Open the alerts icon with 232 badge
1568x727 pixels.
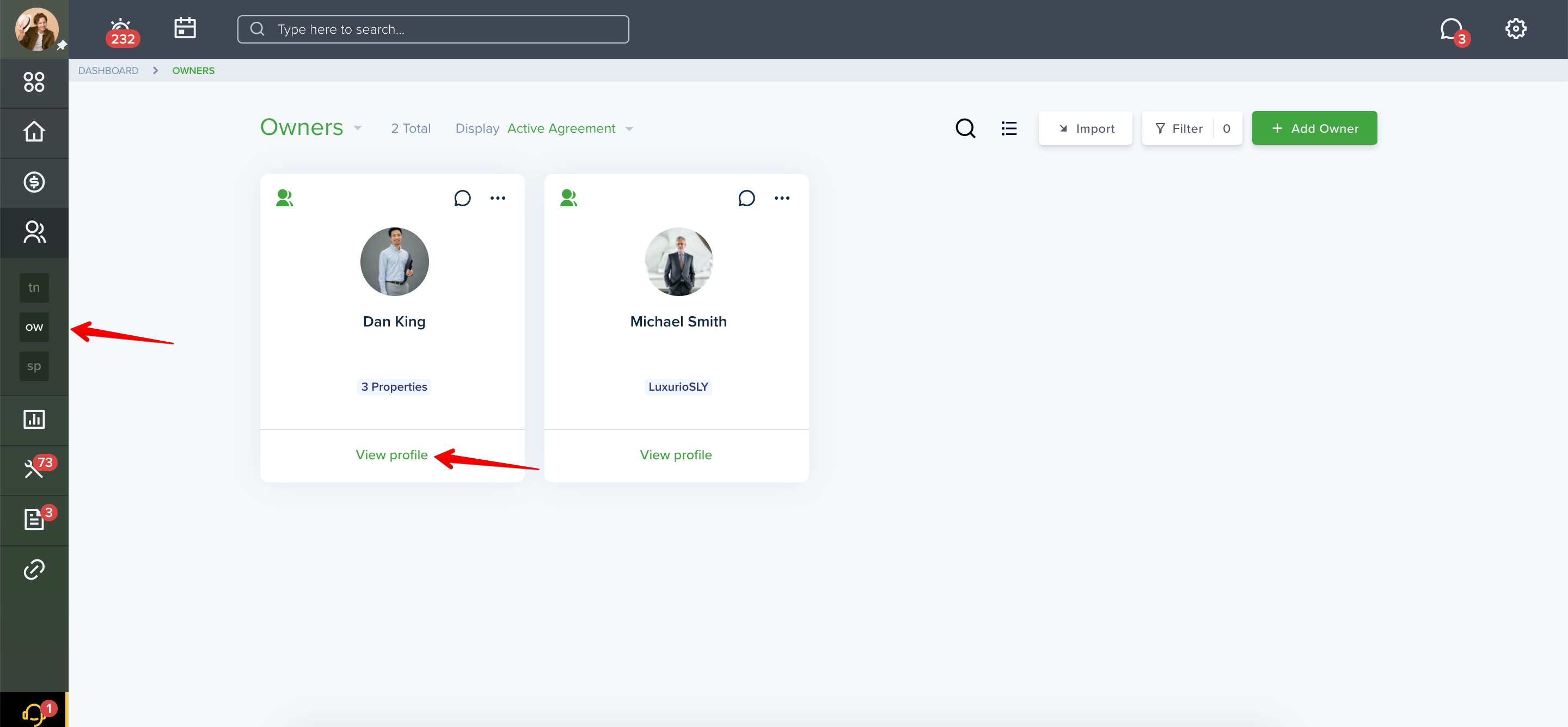pyautogui.click(x=122, y=32)
